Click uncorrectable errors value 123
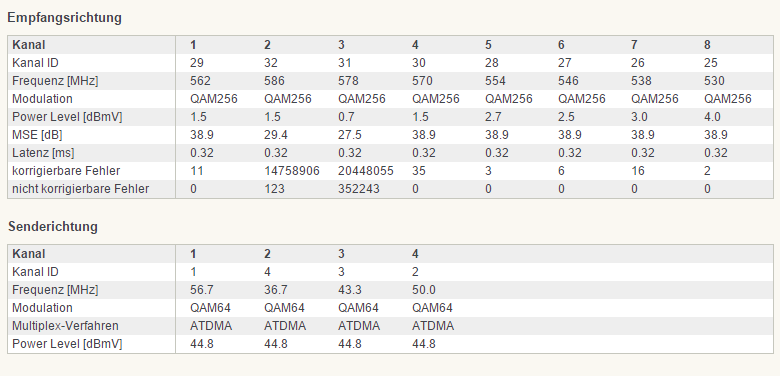780x376 pixels. (x=275, y=189)
